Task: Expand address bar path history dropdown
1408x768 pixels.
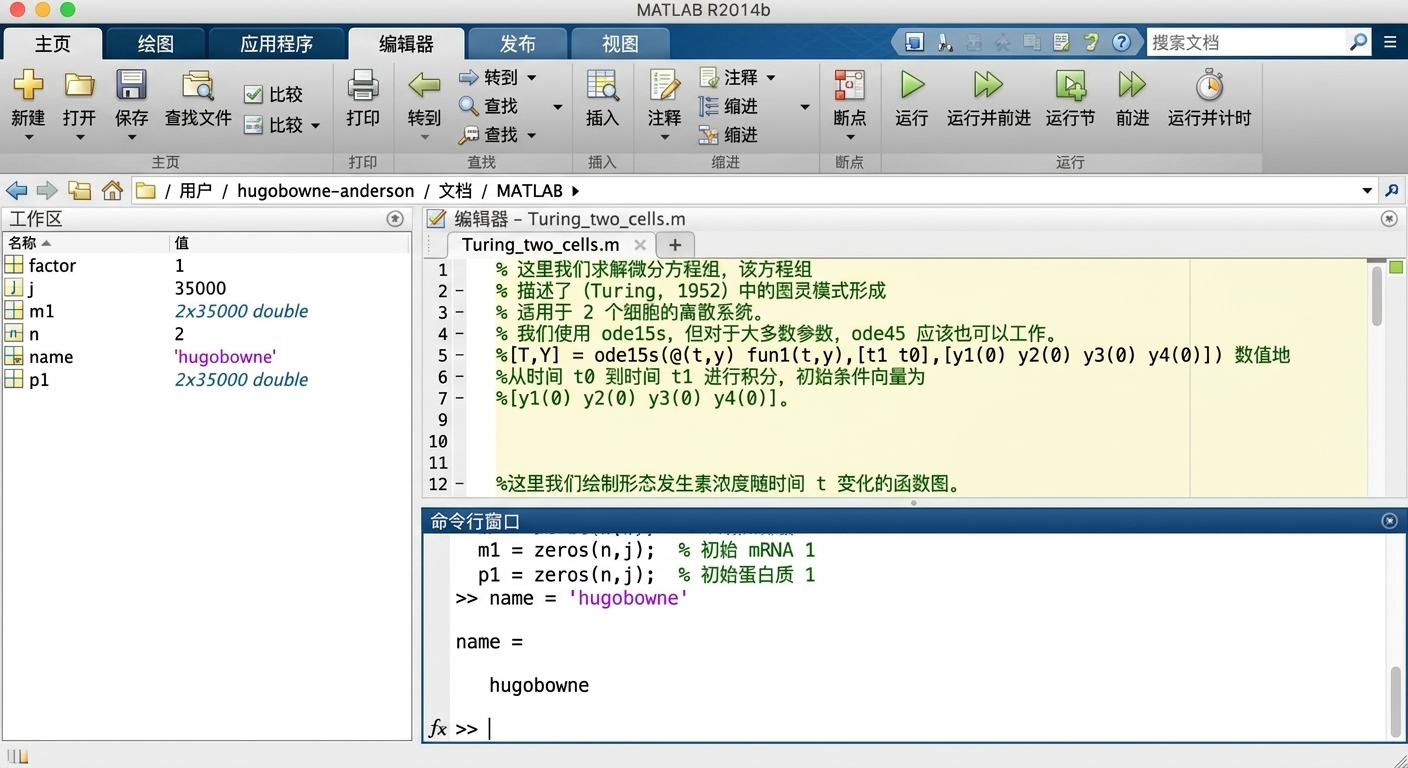Action: click(x=1367, y=190)
